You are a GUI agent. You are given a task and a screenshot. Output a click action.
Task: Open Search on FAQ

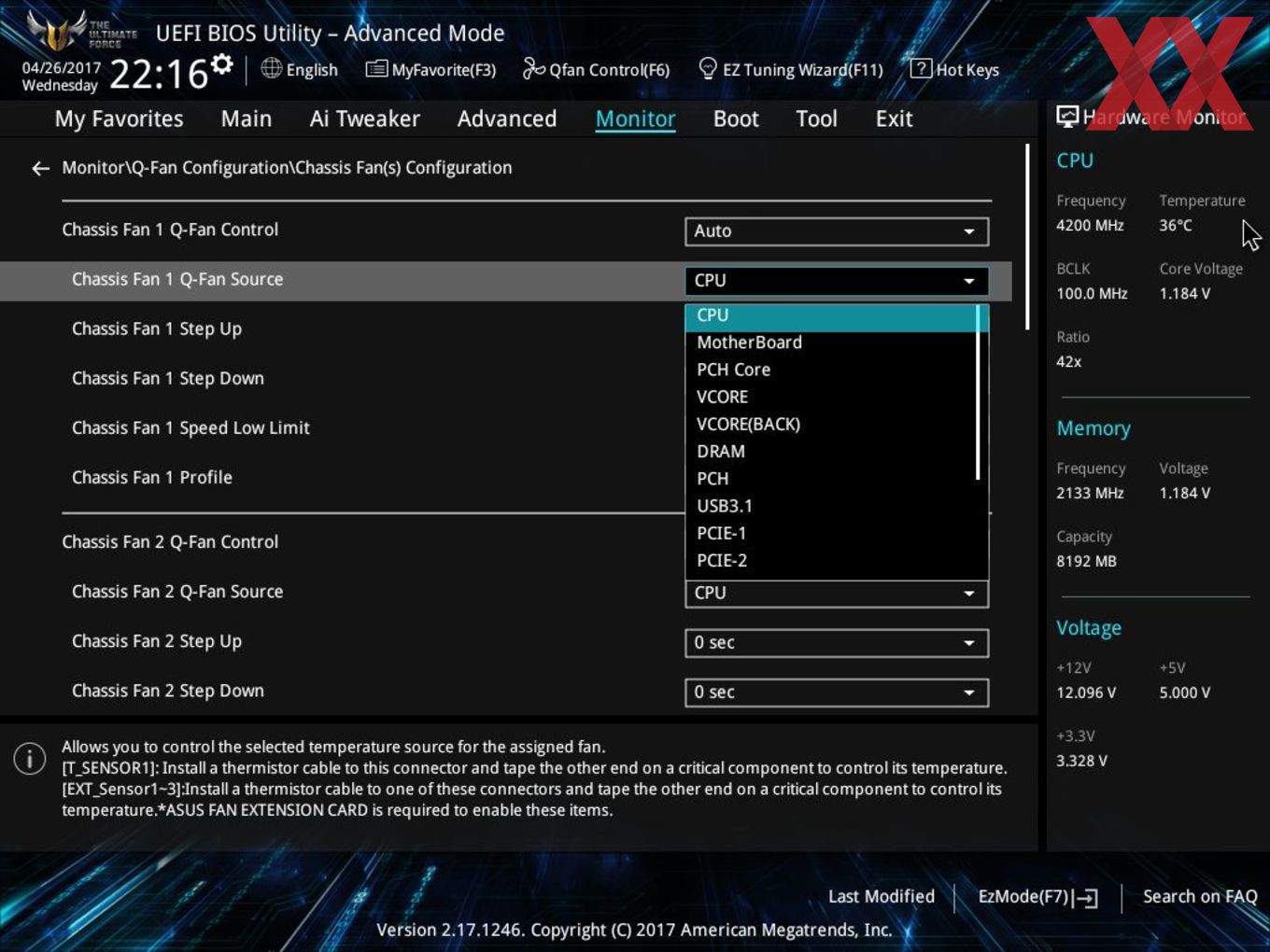point(1200,896)
